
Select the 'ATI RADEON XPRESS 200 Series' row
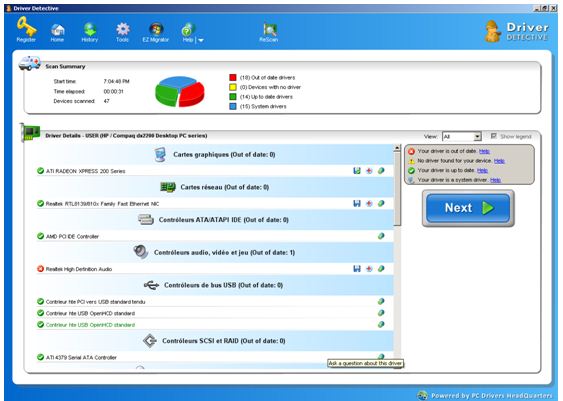coord(214,171)
